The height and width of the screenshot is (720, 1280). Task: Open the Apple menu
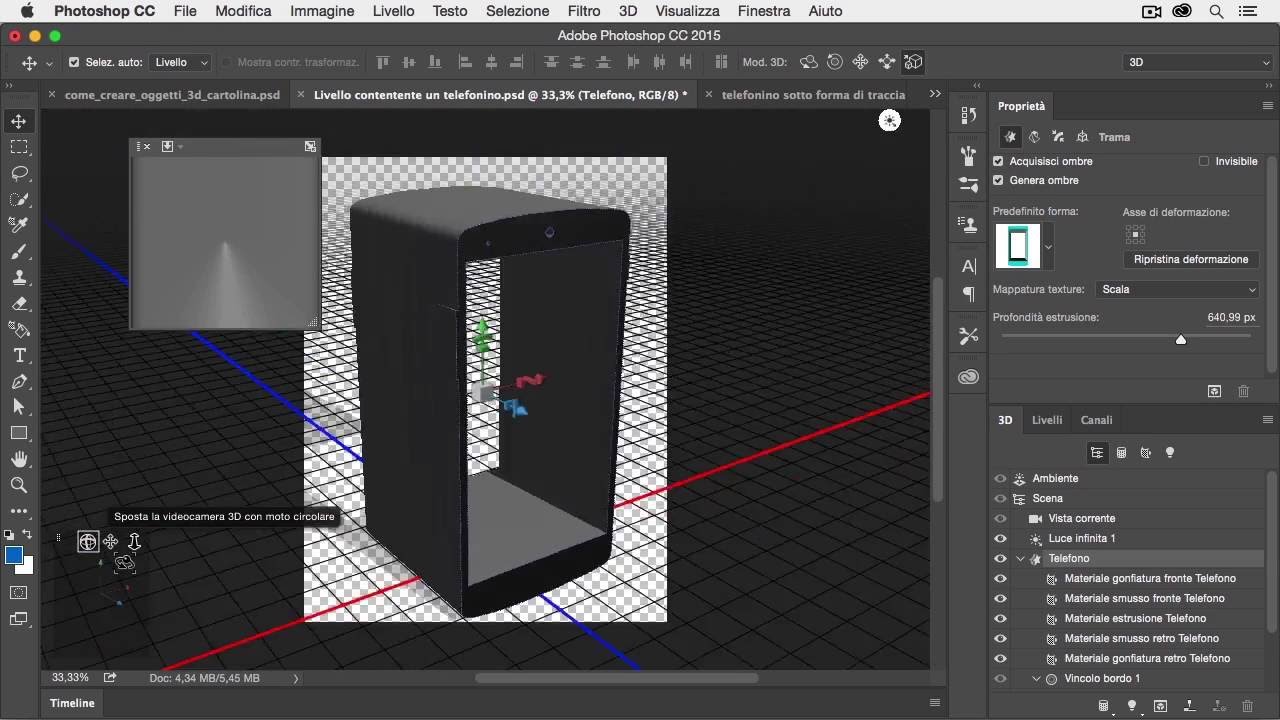click(x=26, y=11)
